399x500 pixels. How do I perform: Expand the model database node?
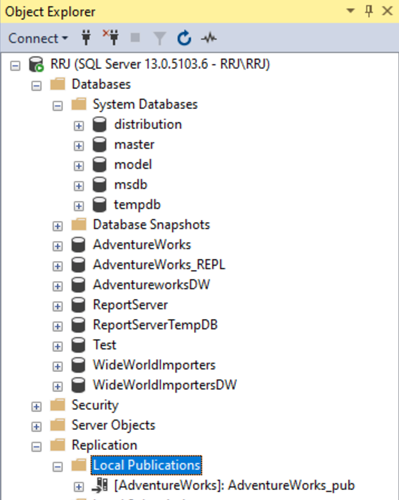pyautogui.click(x=79, y=166)
